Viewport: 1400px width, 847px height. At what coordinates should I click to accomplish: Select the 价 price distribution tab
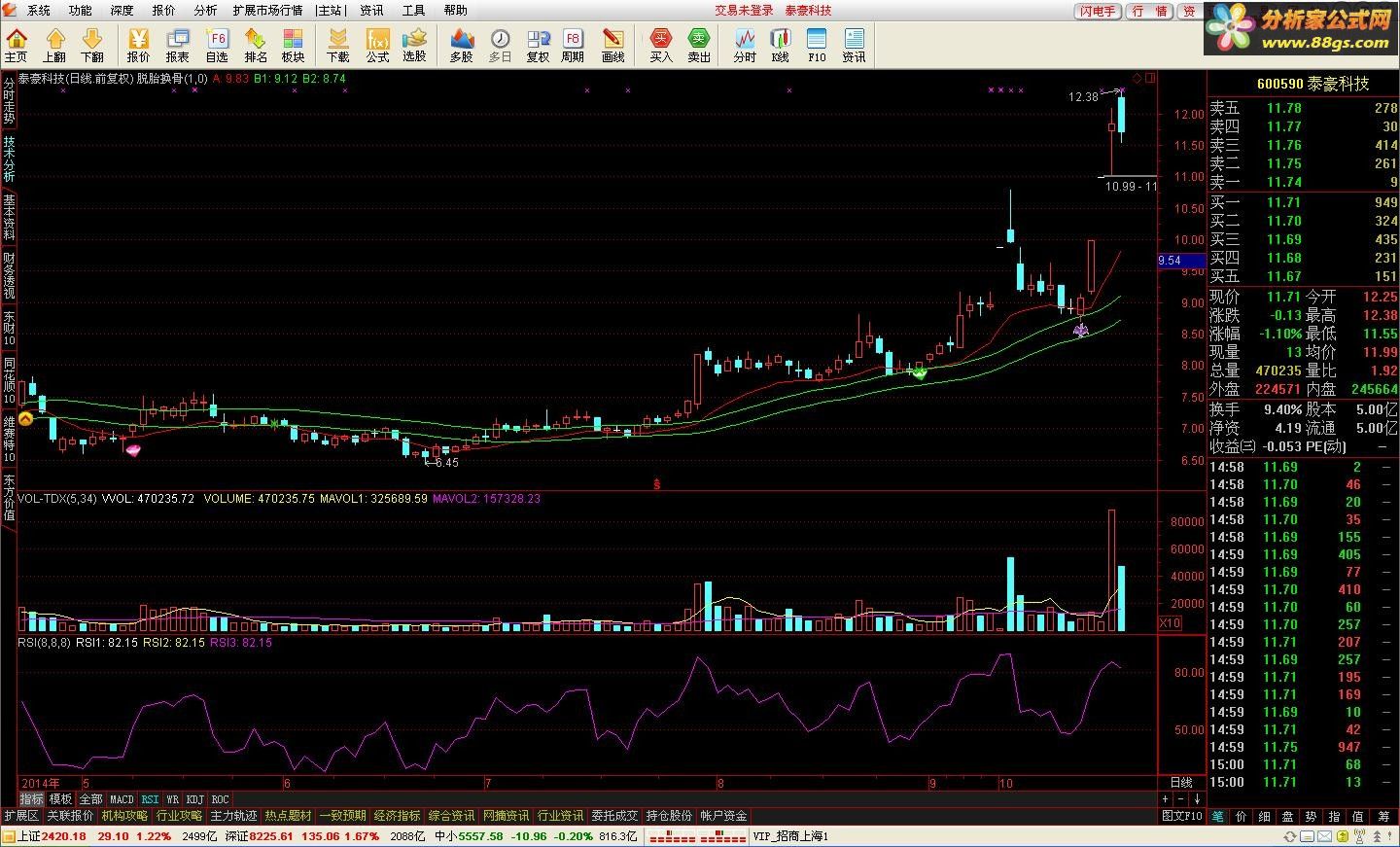coord(1242,816)
